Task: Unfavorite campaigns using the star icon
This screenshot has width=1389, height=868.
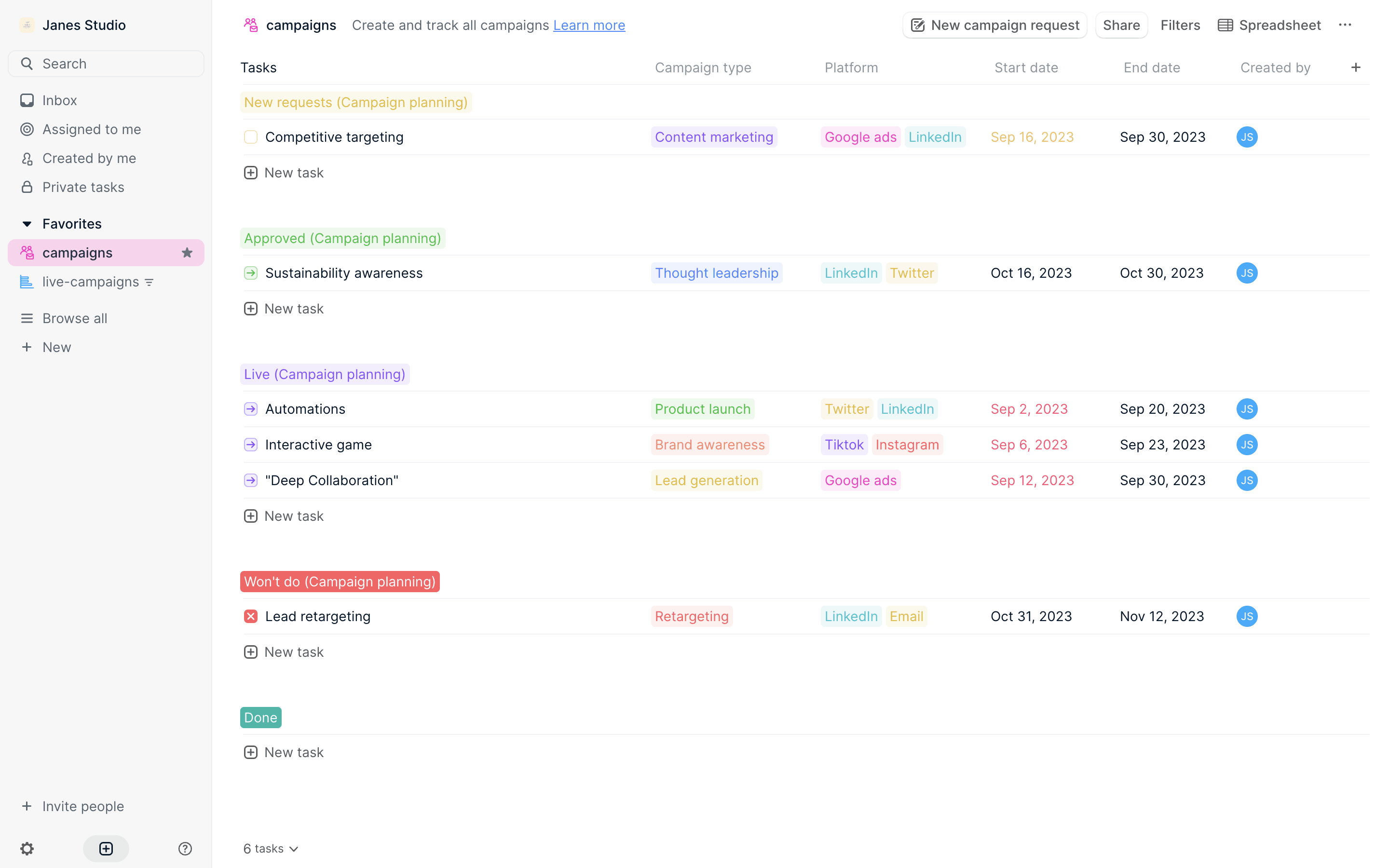Action: [187, 253]
